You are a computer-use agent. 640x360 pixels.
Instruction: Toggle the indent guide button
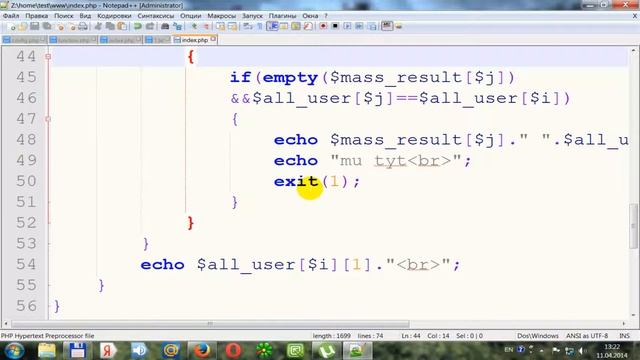tap(272, 27)
